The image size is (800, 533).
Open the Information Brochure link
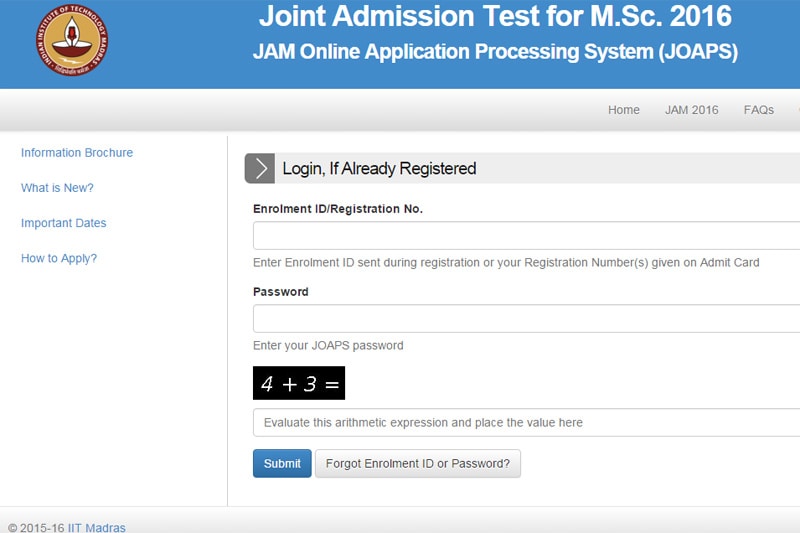coord(77,153)
